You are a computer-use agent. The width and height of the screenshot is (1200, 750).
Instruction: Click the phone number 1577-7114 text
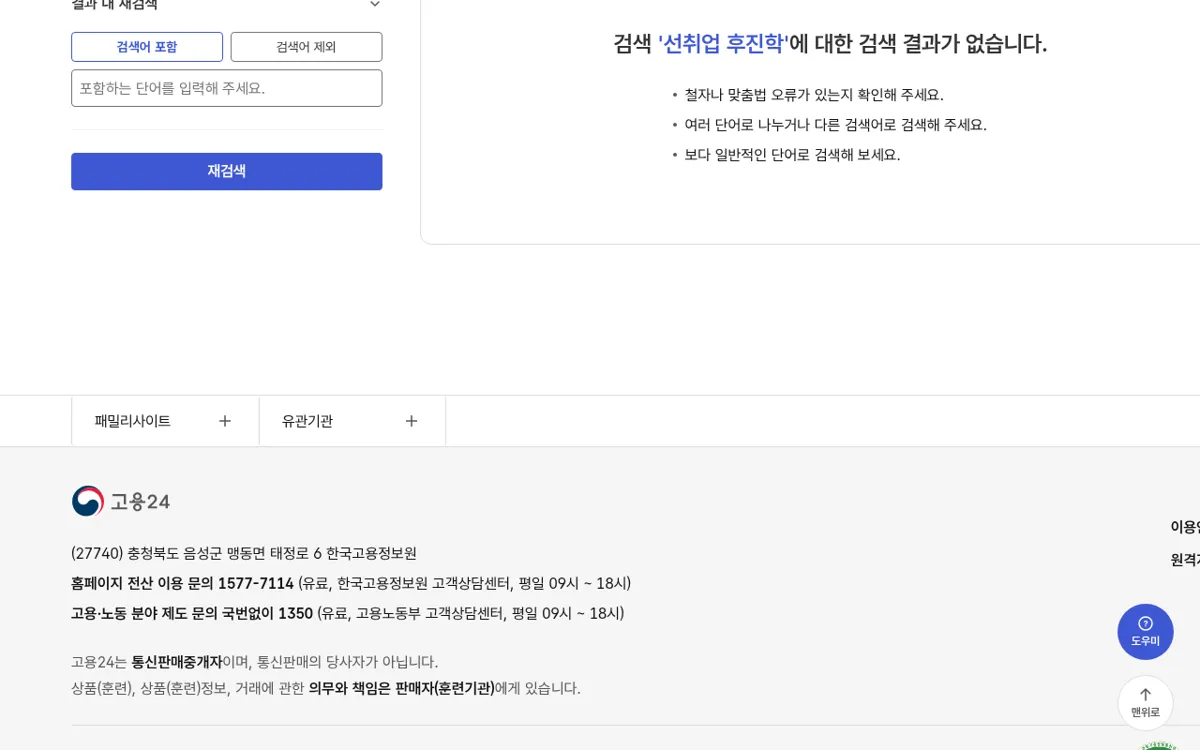[256, 583]
